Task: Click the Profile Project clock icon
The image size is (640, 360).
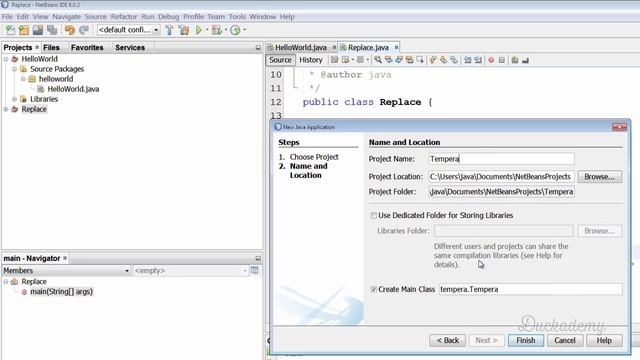Action: pyautogui.click(x=235, y=30)
